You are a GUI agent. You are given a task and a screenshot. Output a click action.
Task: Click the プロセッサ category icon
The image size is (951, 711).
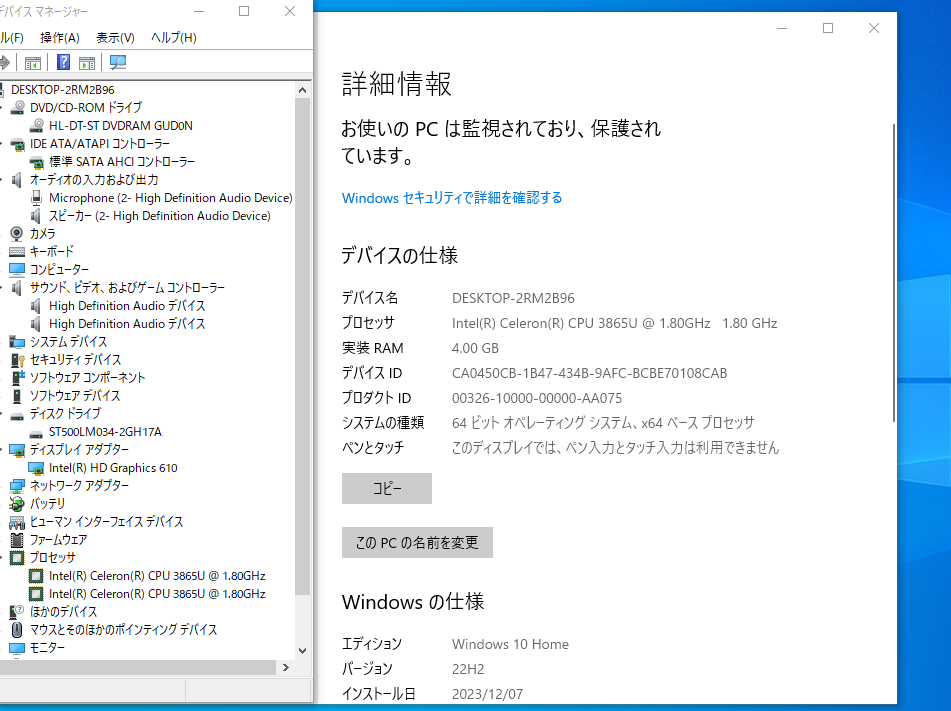(17, 558)
